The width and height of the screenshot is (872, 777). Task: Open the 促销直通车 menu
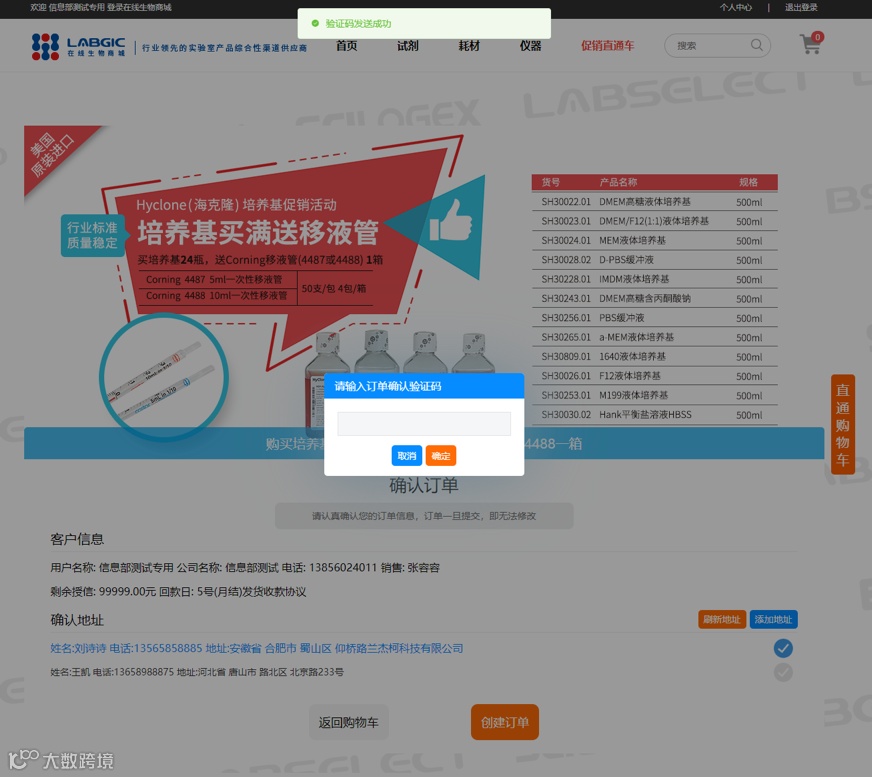click(x=607, y=46)
